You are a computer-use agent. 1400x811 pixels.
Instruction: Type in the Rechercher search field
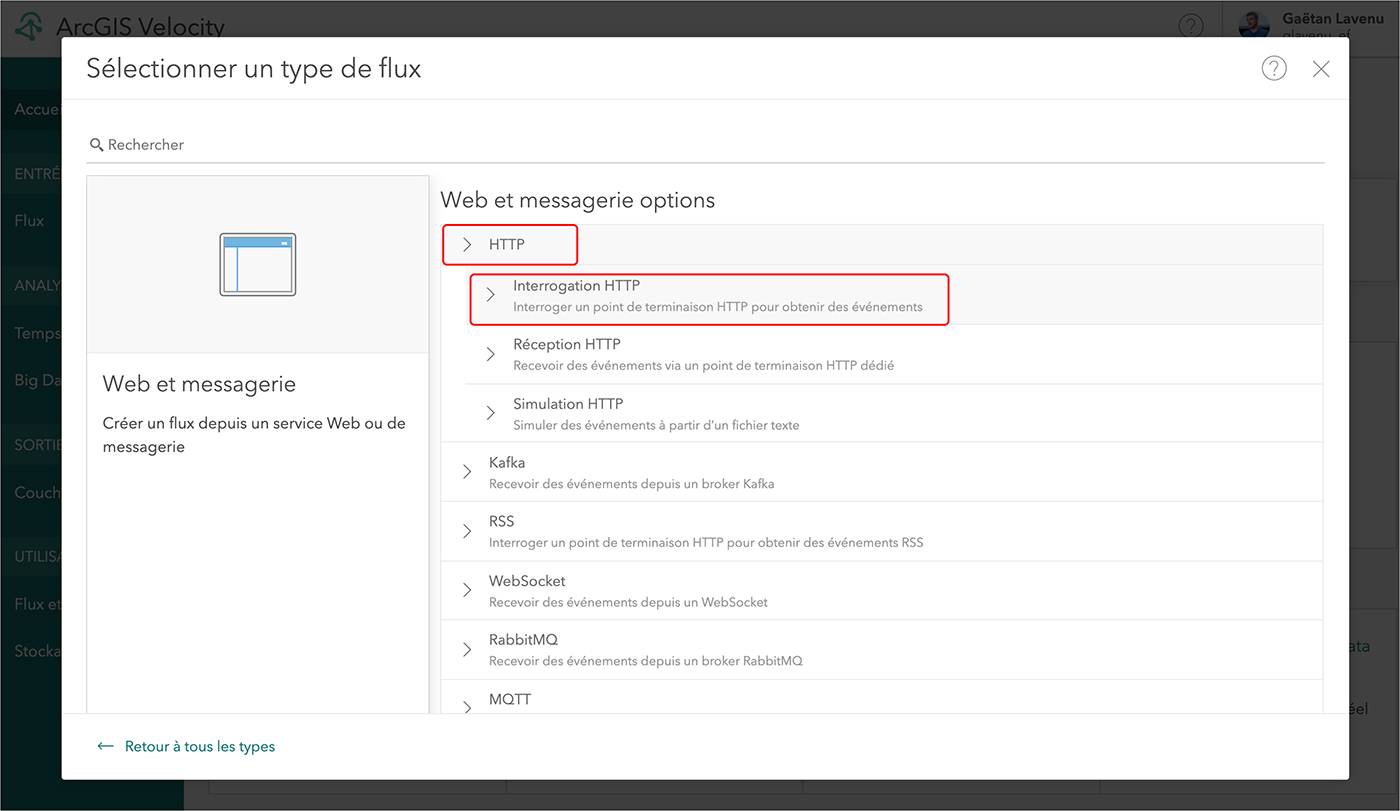pos(700,145)
